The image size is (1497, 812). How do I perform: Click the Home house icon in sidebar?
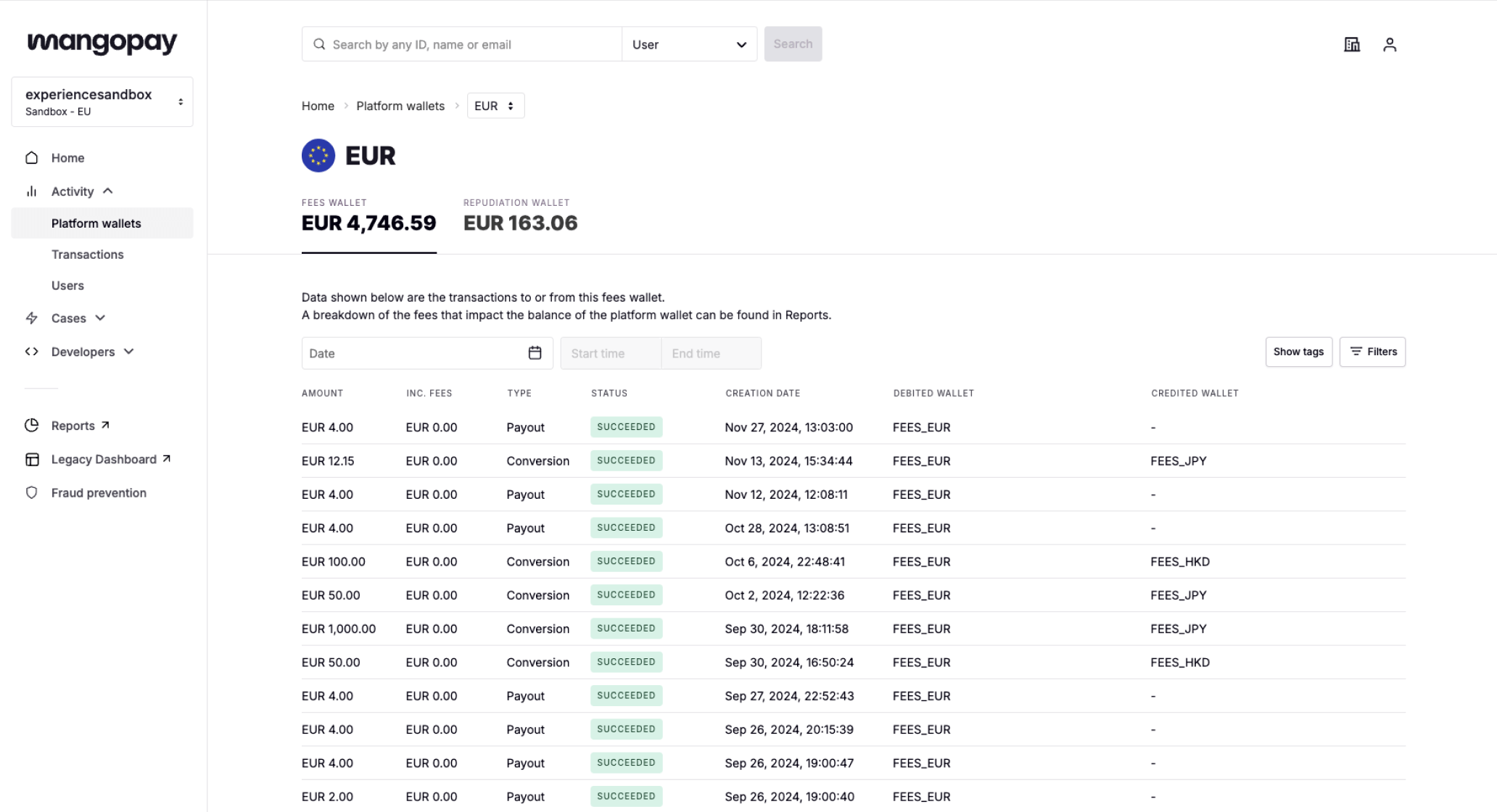[x=32, y=157]
